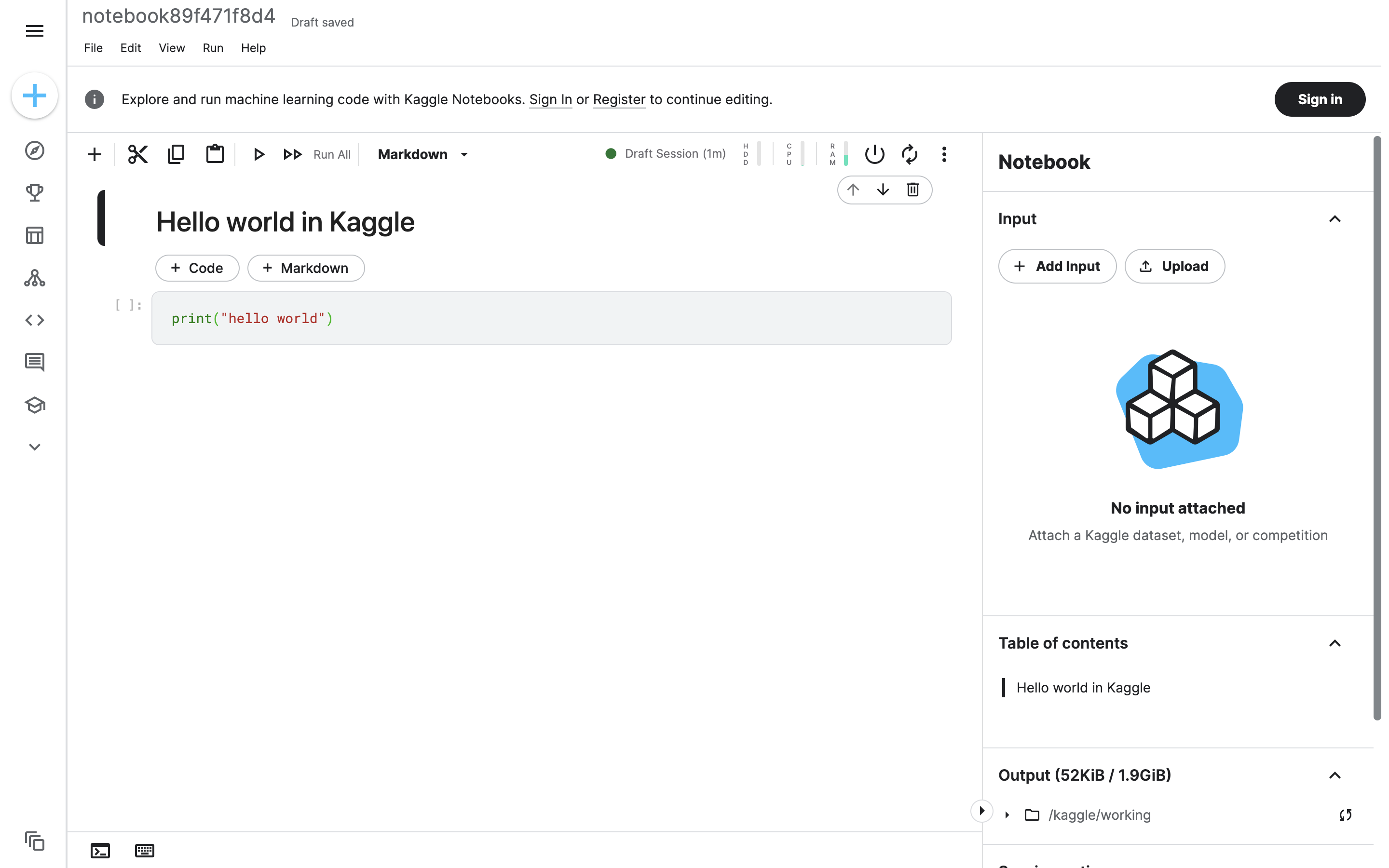Open the trophy Competitions icon
This screenshot has width=1389, height=868.
[34, 192]
